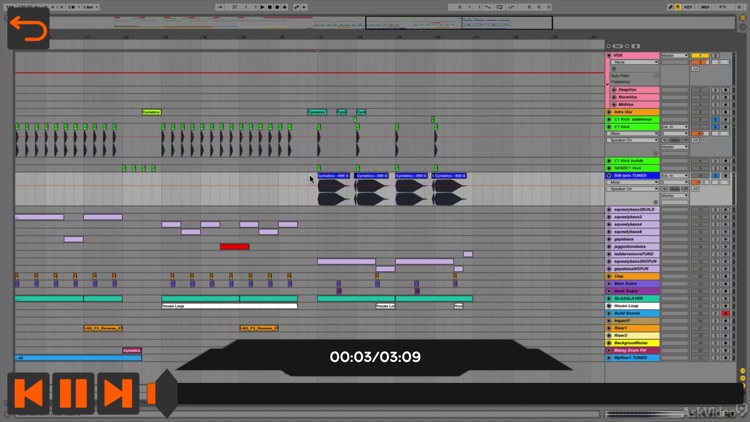Viewport: 750px width, 422px height.
Task: Unfold the House Loop track
Action: [609, 306]
